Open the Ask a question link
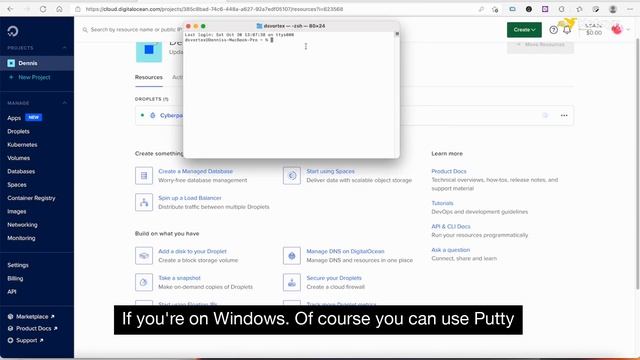The height and width of the screenshot is (360, 640). pyautogui.click(x=451, y=250)
